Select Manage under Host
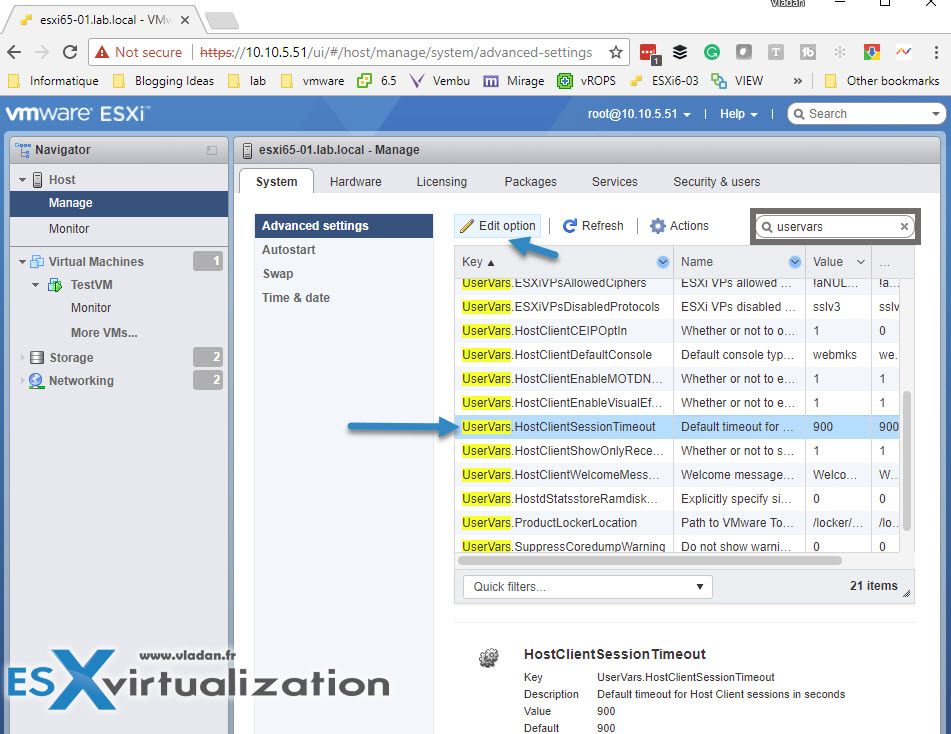This screenshot has width=951, height=734. 119,203
